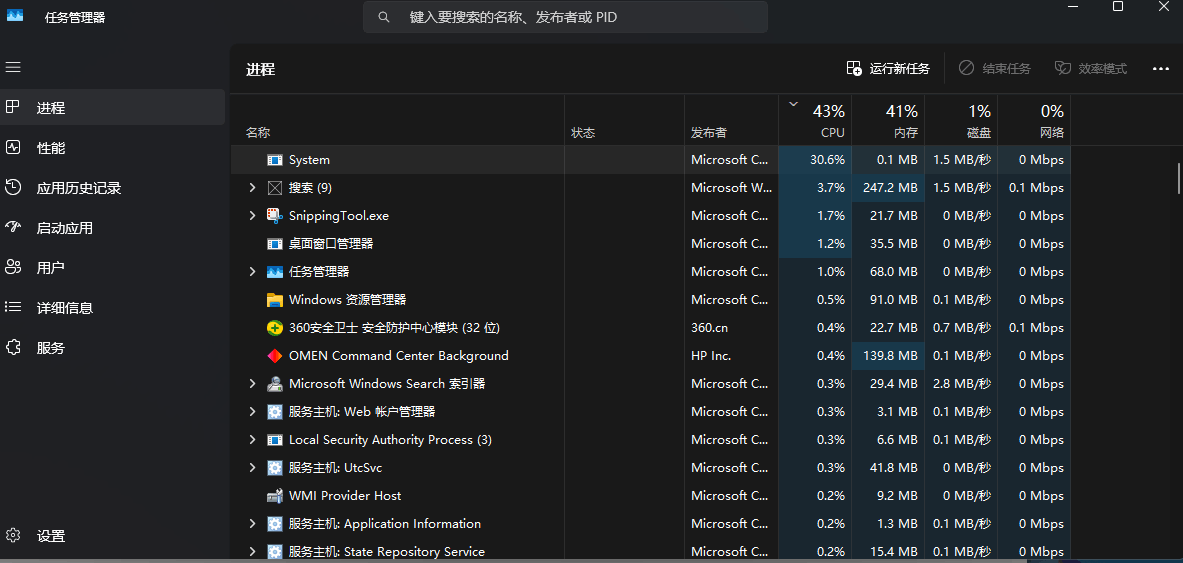Image resolution: width=1183 pixels, height=563 pixels.
Task: Sort by the CPU column header
Action: point(815,120)
